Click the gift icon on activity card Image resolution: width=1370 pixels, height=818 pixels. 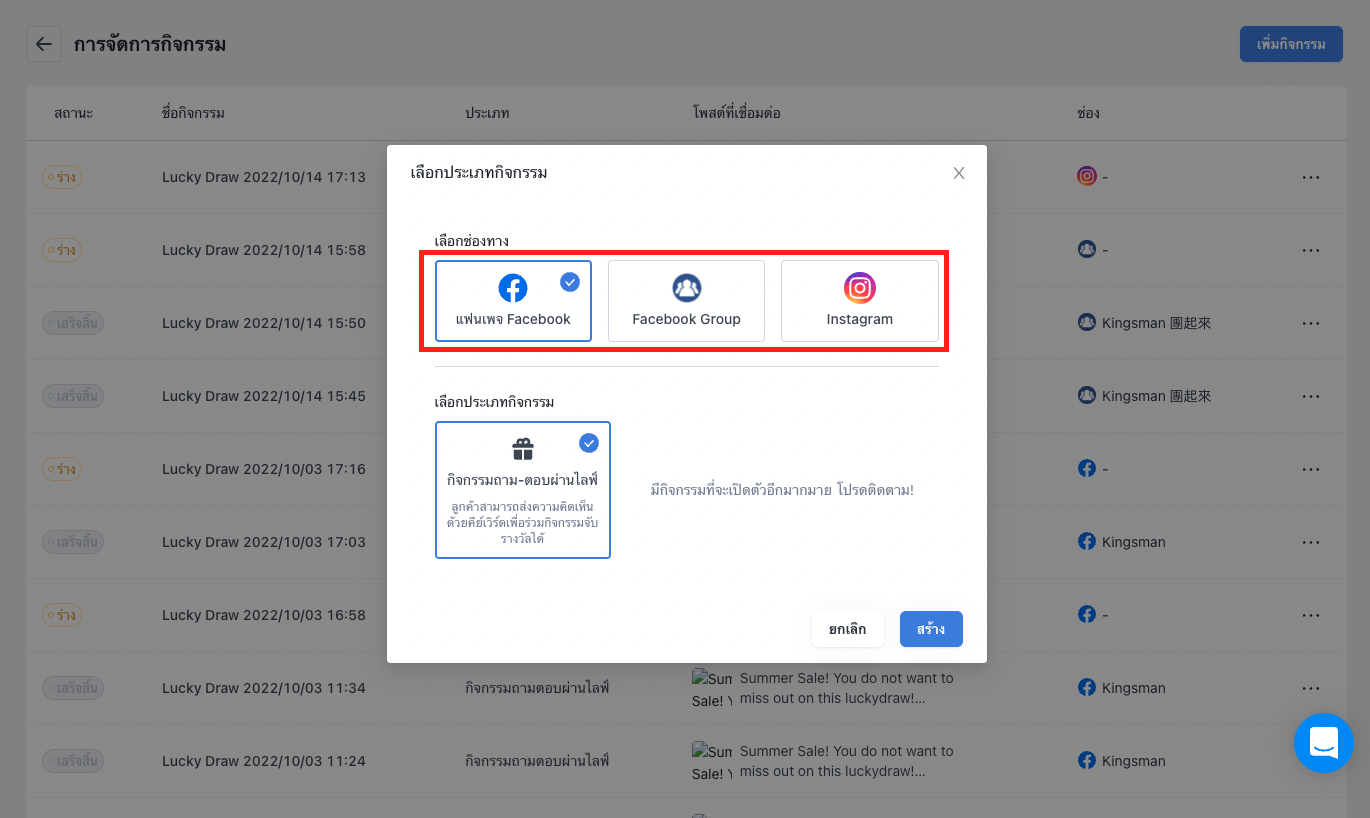pyautogui.click(x=523, y=449)
